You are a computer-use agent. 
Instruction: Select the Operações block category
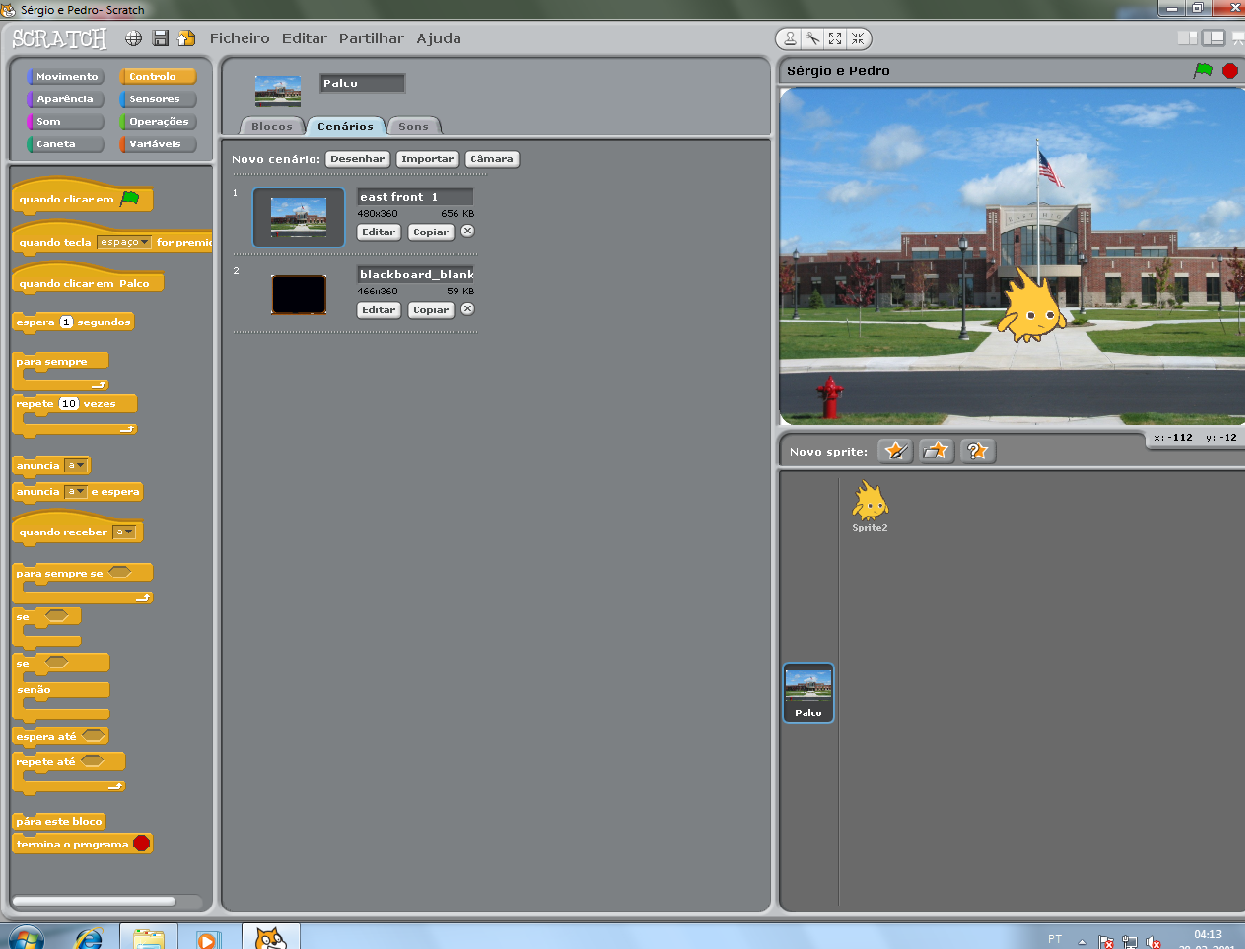click(x=158, y=122)
